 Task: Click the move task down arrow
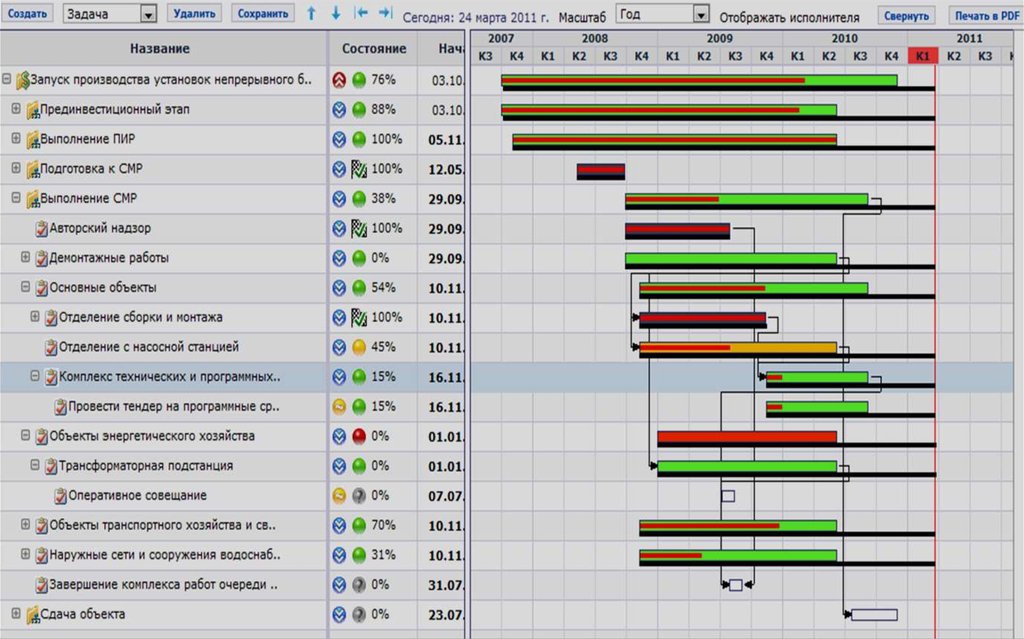[x=335, y=14]
